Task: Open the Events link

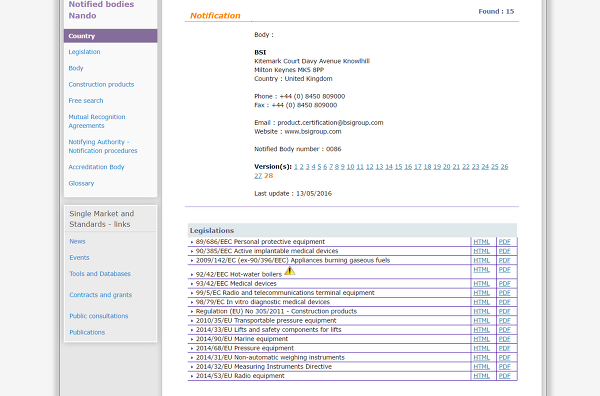Action: point(79,257)
